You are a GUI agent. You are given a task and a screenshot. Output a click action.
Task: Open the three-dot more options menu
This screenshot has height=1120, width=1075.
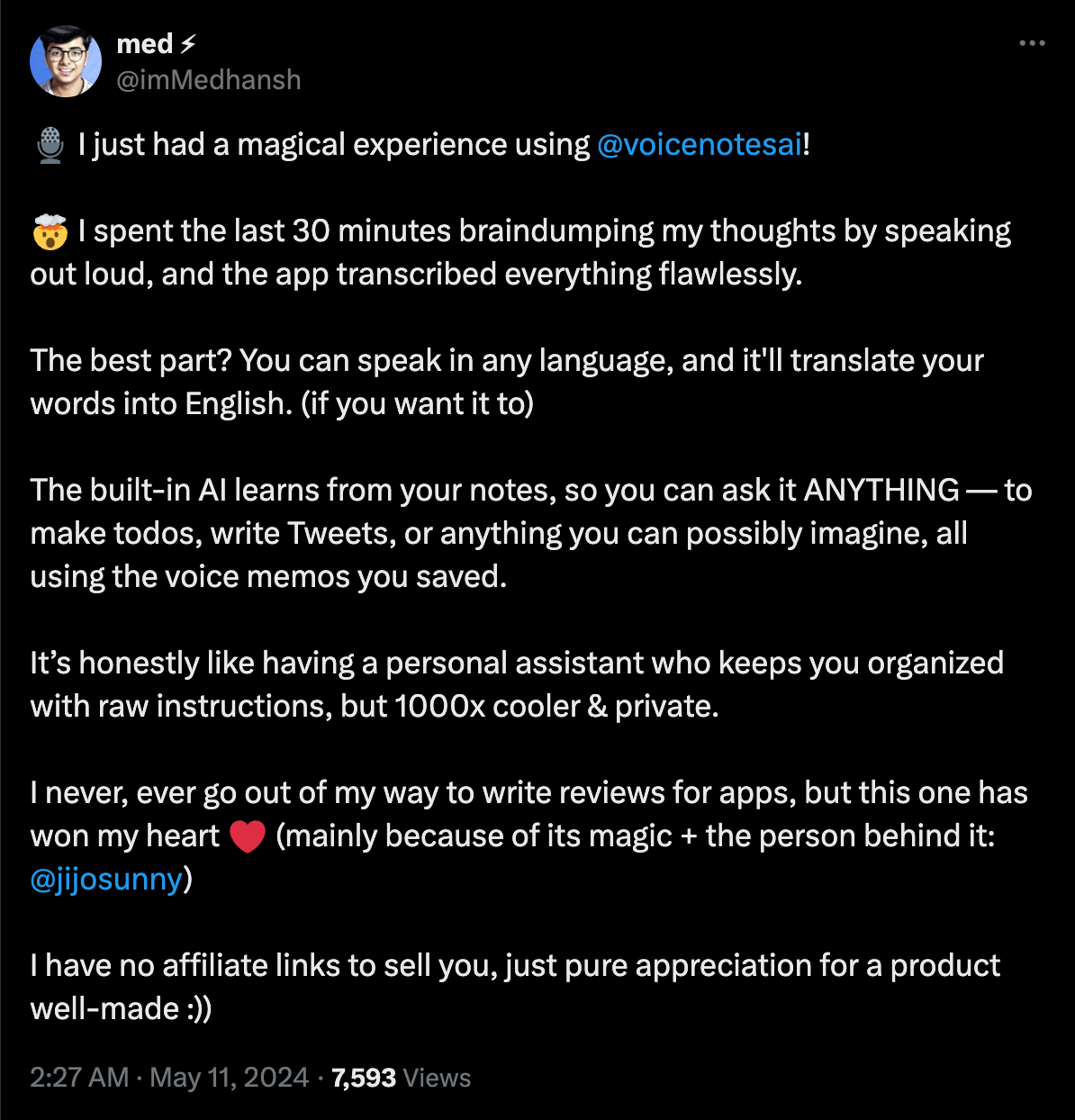[1032, 43]
